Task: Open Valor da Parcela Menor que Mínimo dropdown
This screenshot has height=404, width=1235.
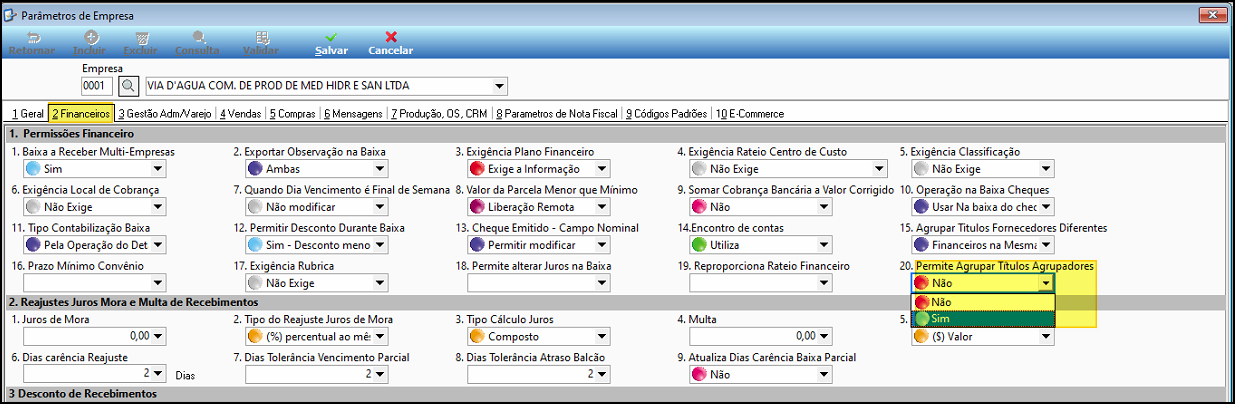Action: [x=601, y=208]
